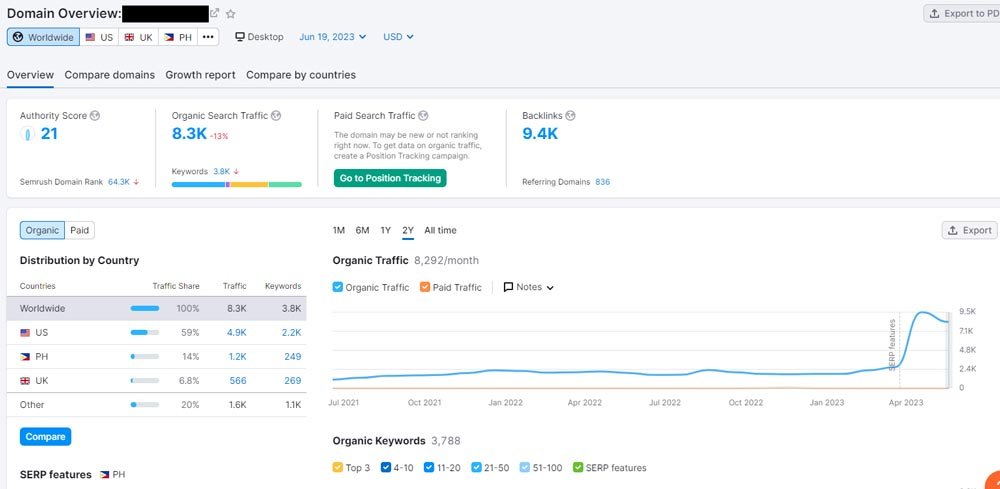Toggle Paid Traffic checkbox in chart
This screenshot has height=489, width=1000.
coord(425,287)
